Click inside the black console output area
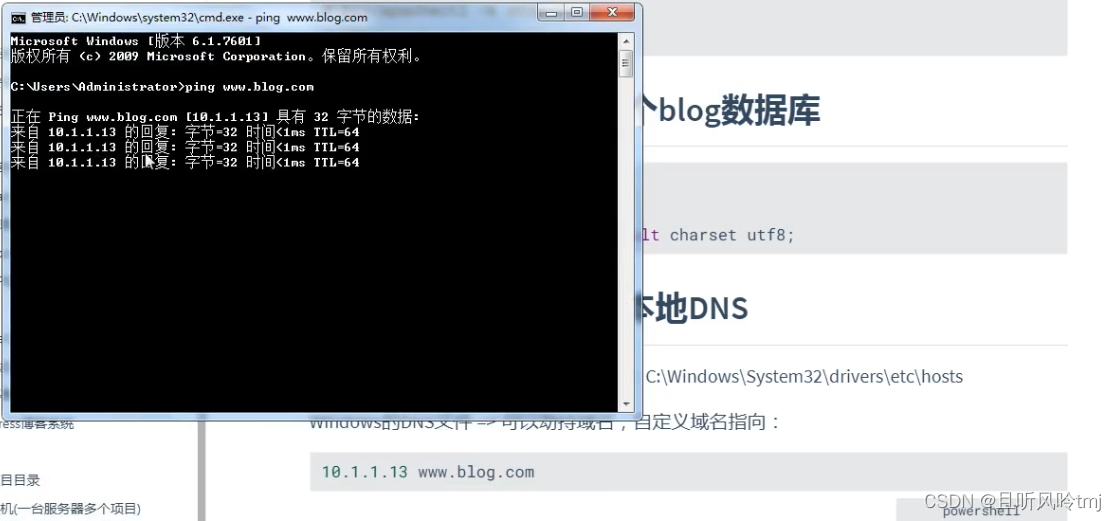 coord(315,285)
